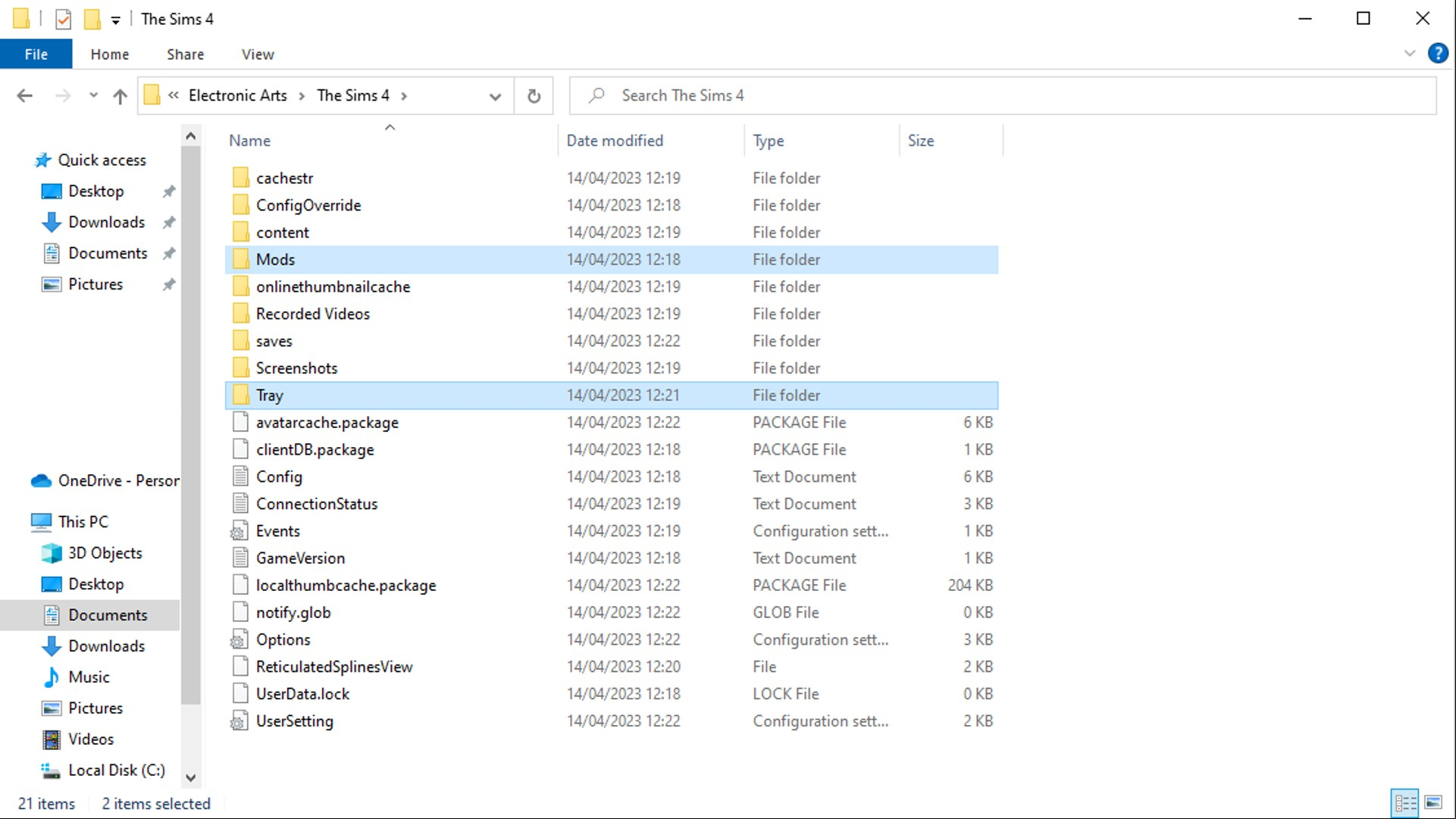Click the Back navigation arrow
Viewport: 1456px width, 819px height.
(x=25, y=95)
